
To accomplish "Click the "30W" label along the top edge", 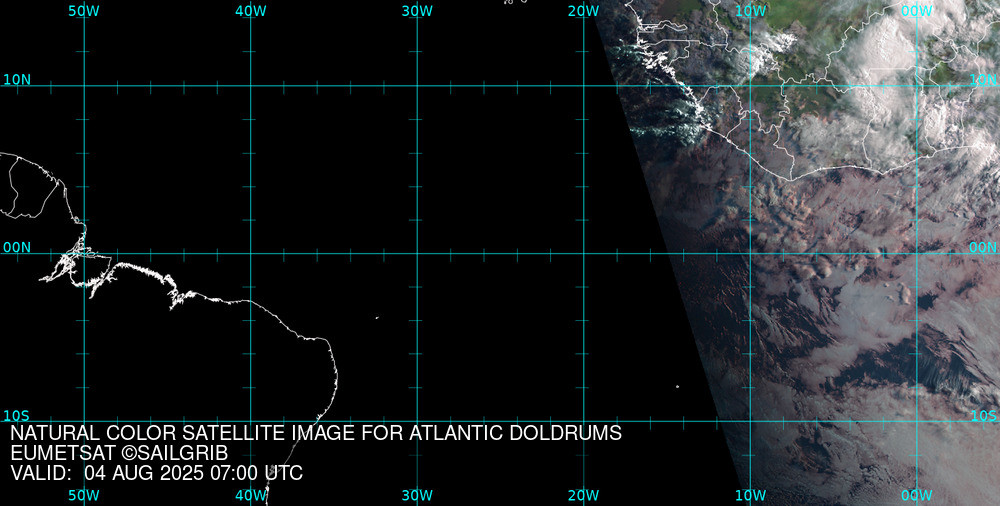I will (x=417, y=11).
